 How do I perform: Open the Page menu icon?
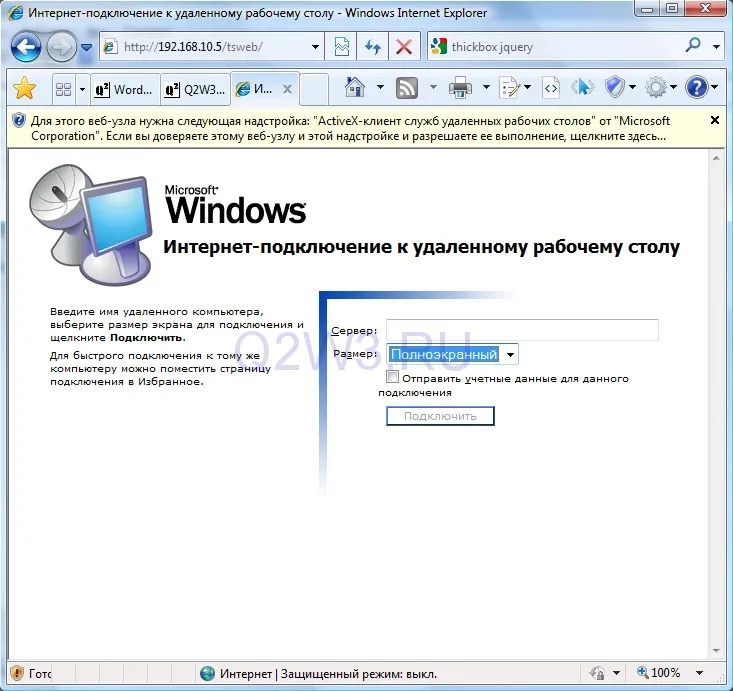point(510,88)
